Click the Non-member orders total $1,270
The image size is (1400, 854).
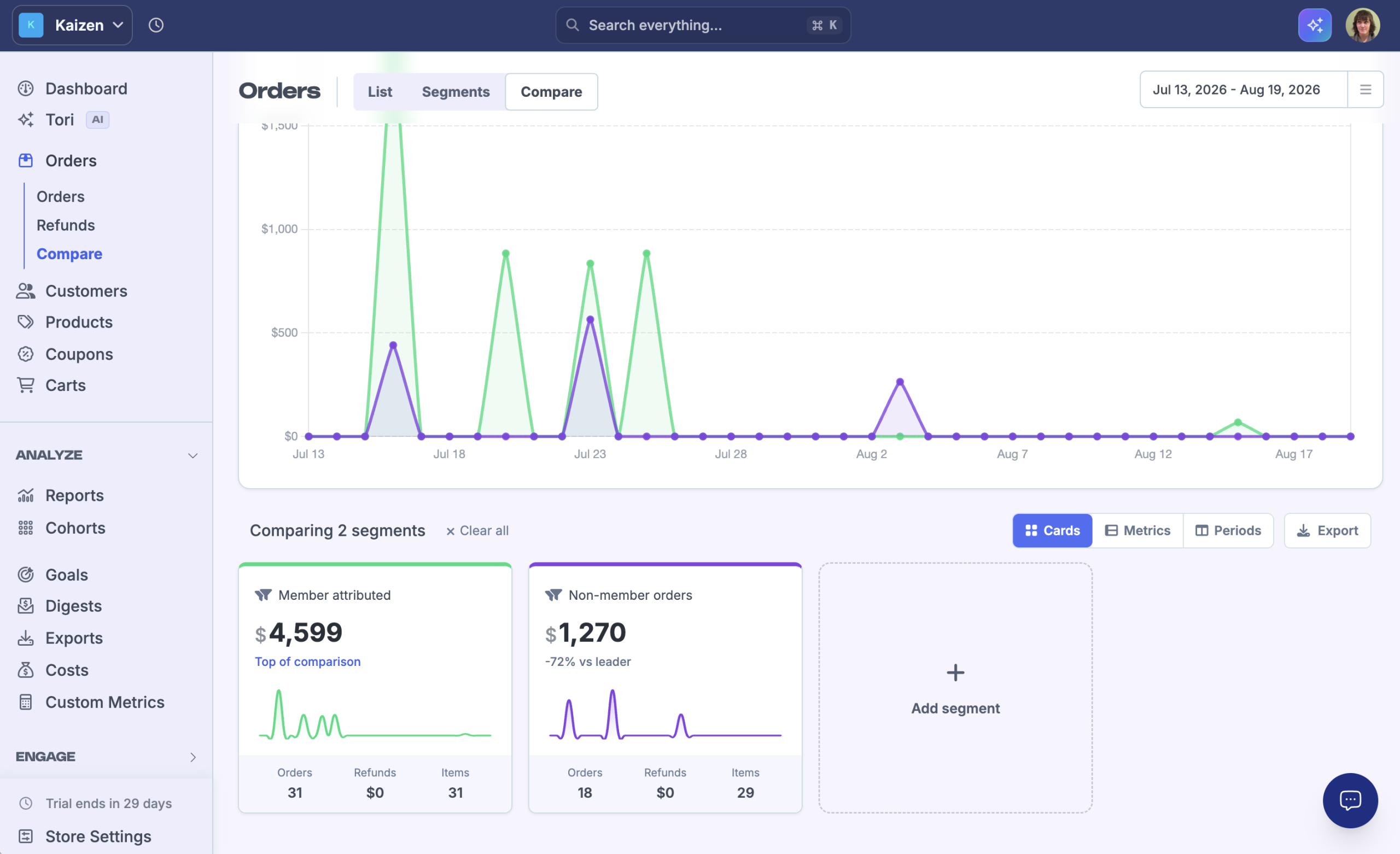pos(585,633)
